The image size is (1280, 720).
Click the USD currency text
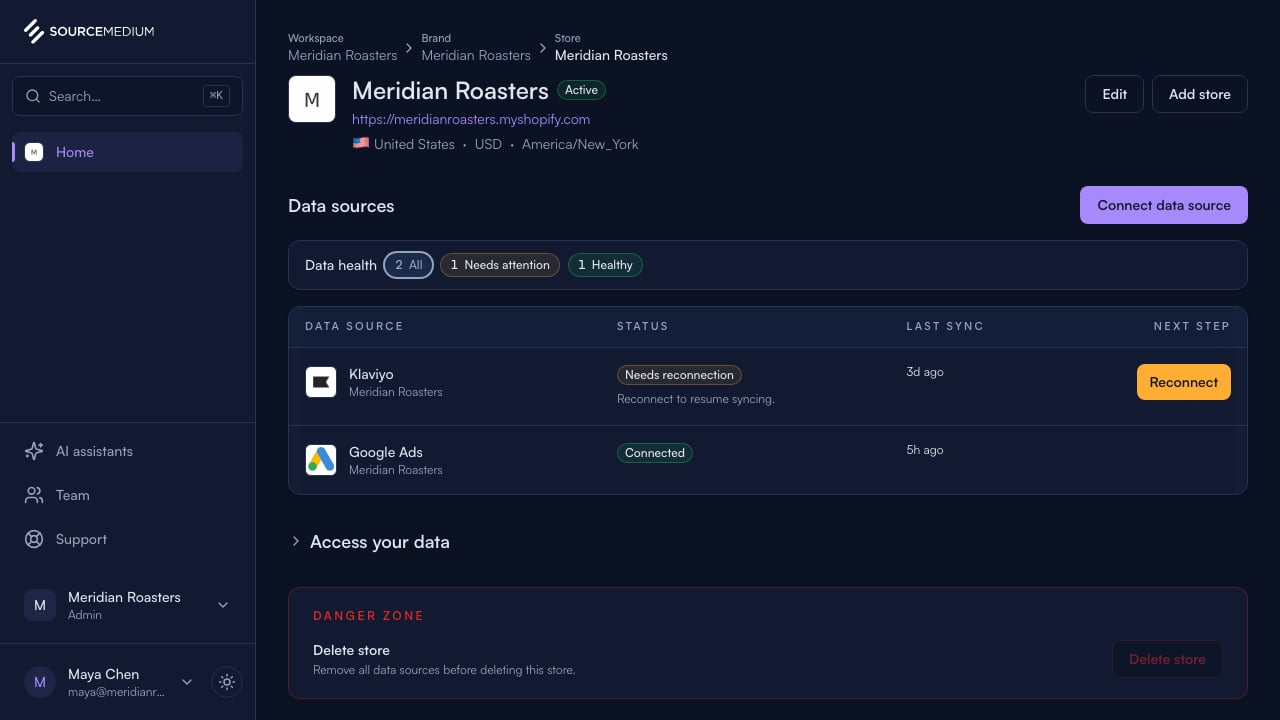488,144
